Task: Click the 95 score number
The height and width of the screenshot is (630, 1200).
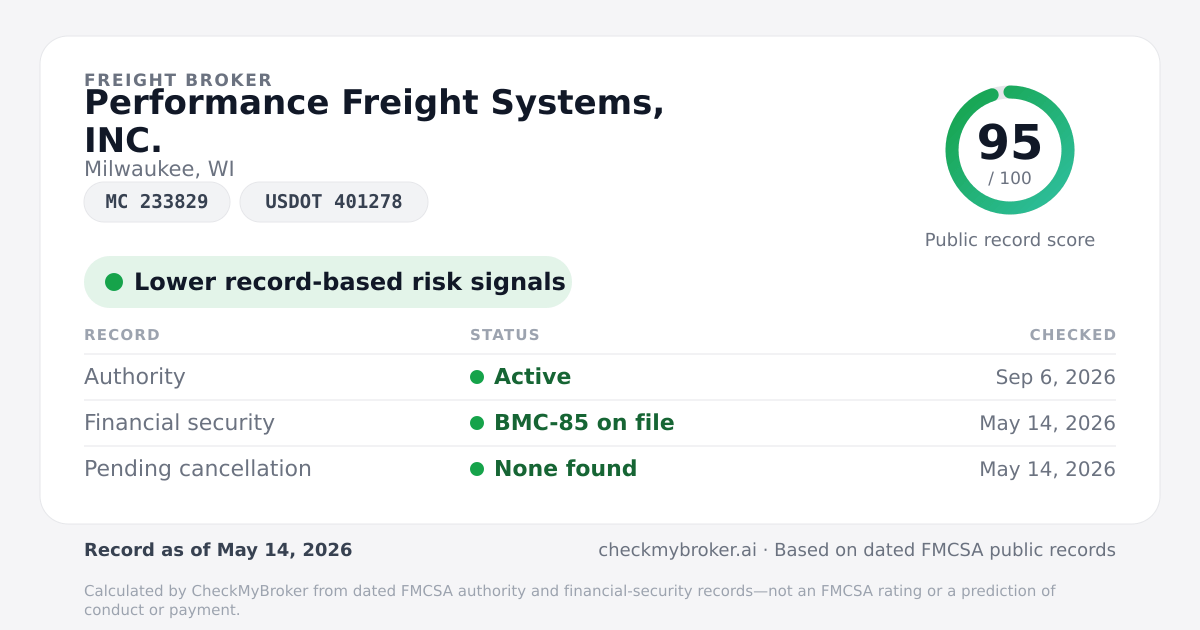Action: (1010, 142)
